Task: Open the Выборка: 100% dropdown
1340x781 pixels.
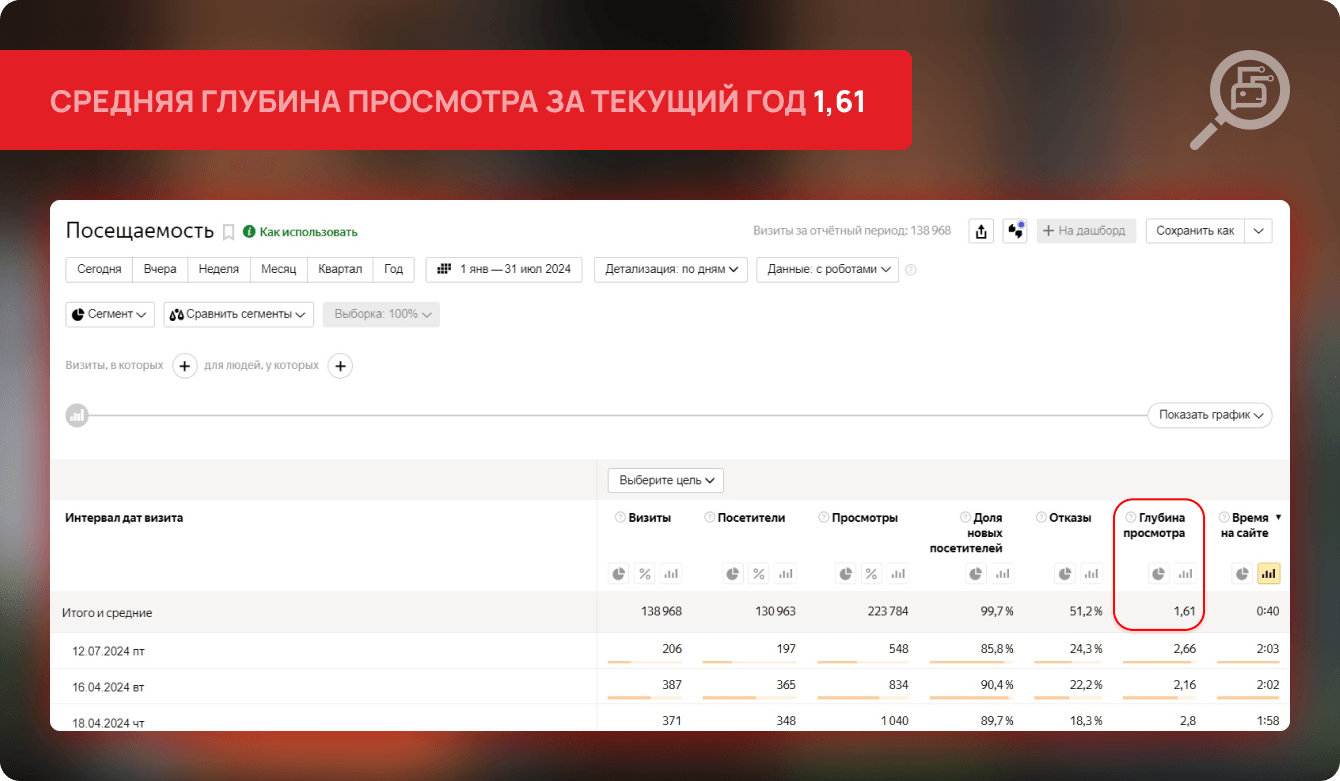Action: [381, 314]
